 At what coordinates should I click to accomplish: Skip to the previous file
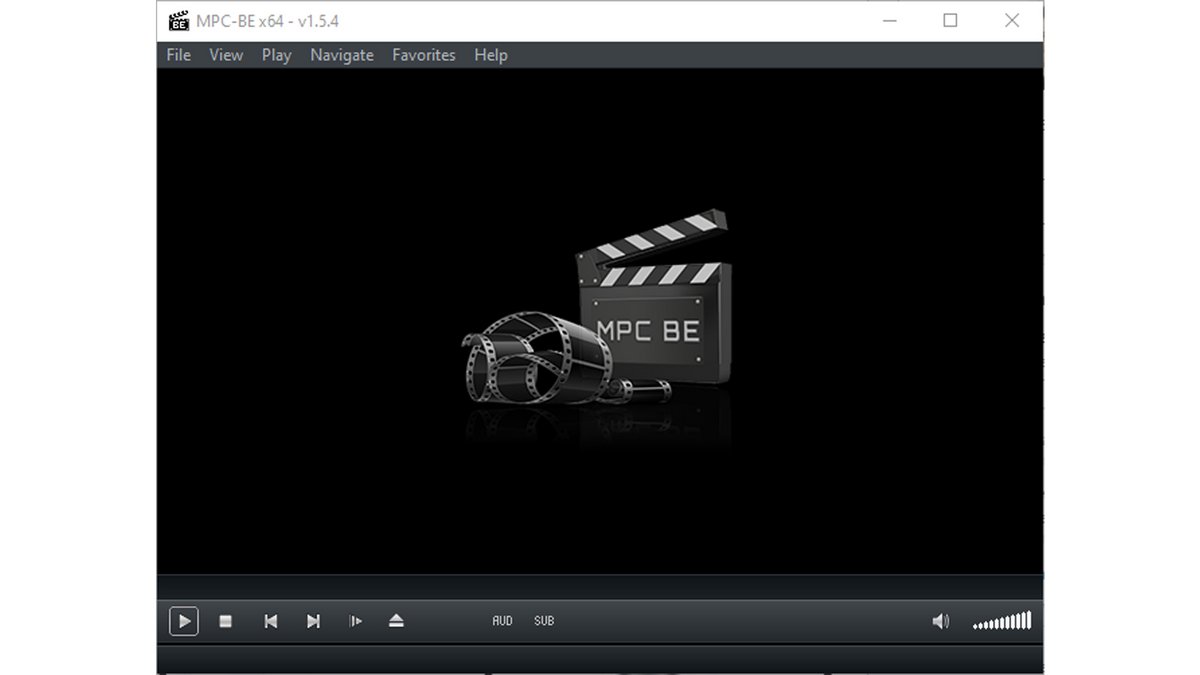[270, 621]
